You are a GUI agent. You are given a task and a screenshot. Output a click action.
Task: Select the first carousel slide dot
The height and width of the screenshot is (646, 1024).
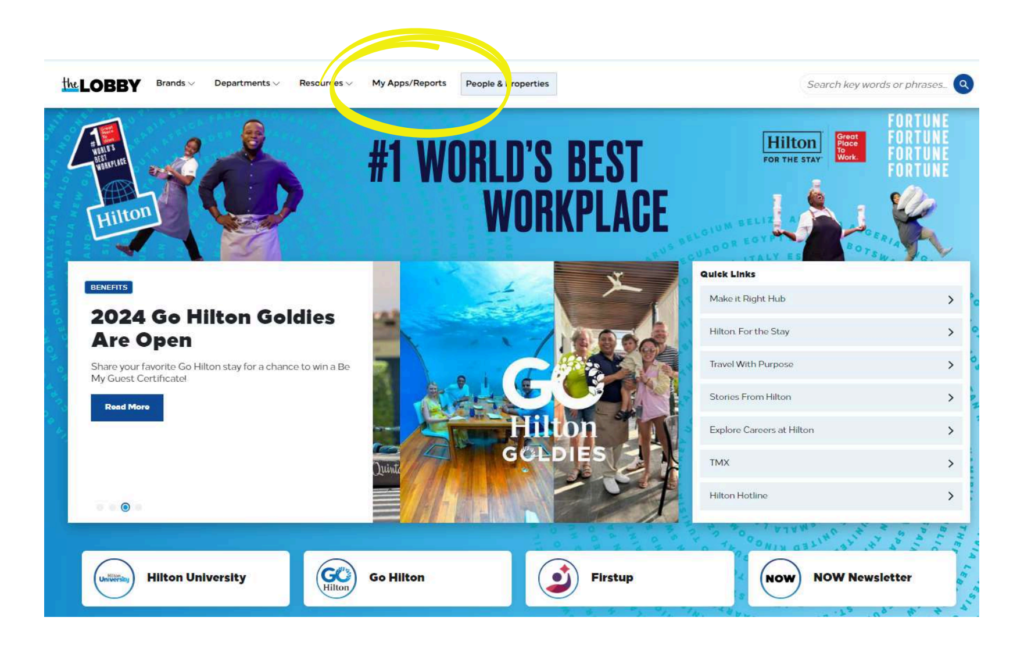[x=100, y=507]
